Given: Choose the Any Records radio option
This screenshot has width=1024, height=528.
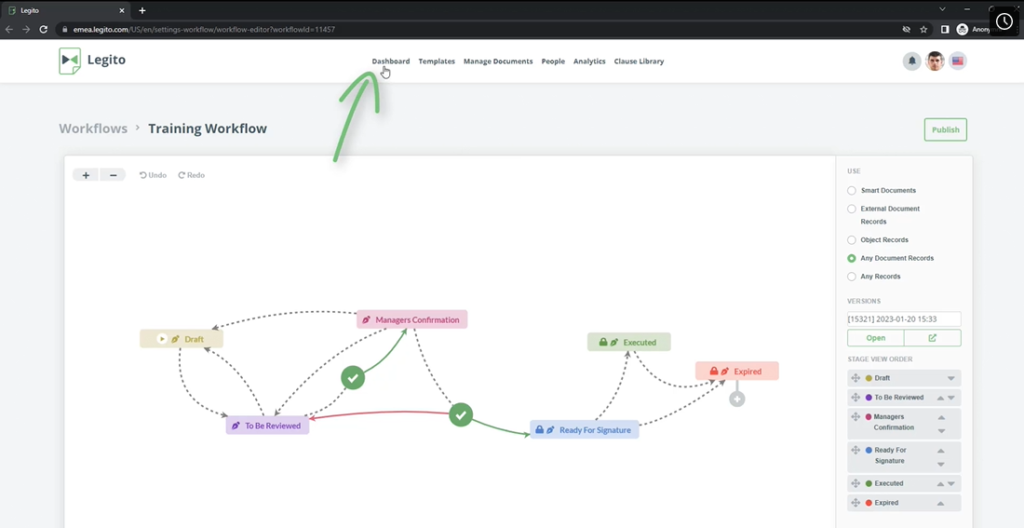Looking at the screenshot, I should tap(851, 276).
